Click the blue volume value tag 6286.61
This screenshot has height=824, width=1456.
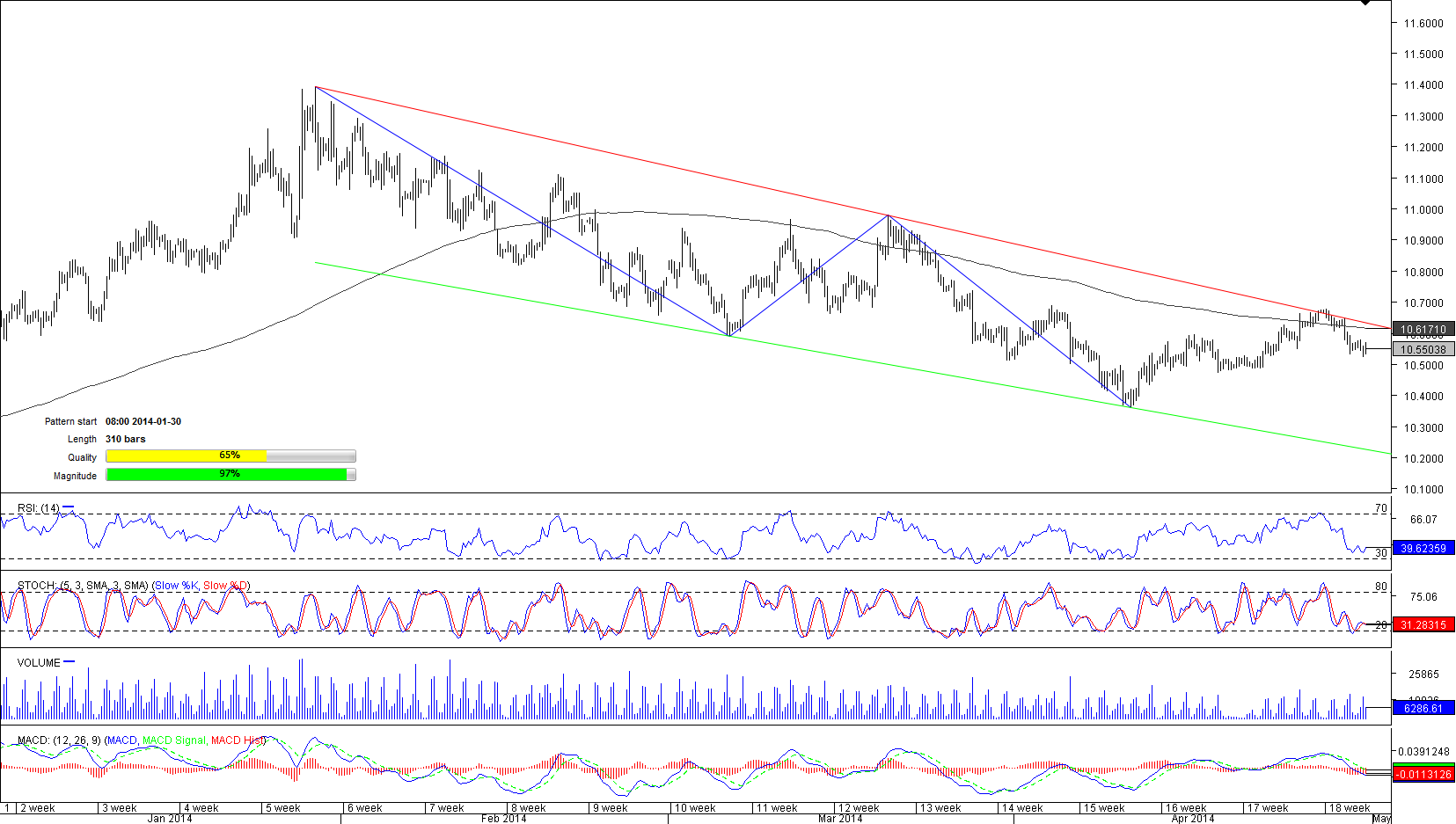pos(1423,708)
